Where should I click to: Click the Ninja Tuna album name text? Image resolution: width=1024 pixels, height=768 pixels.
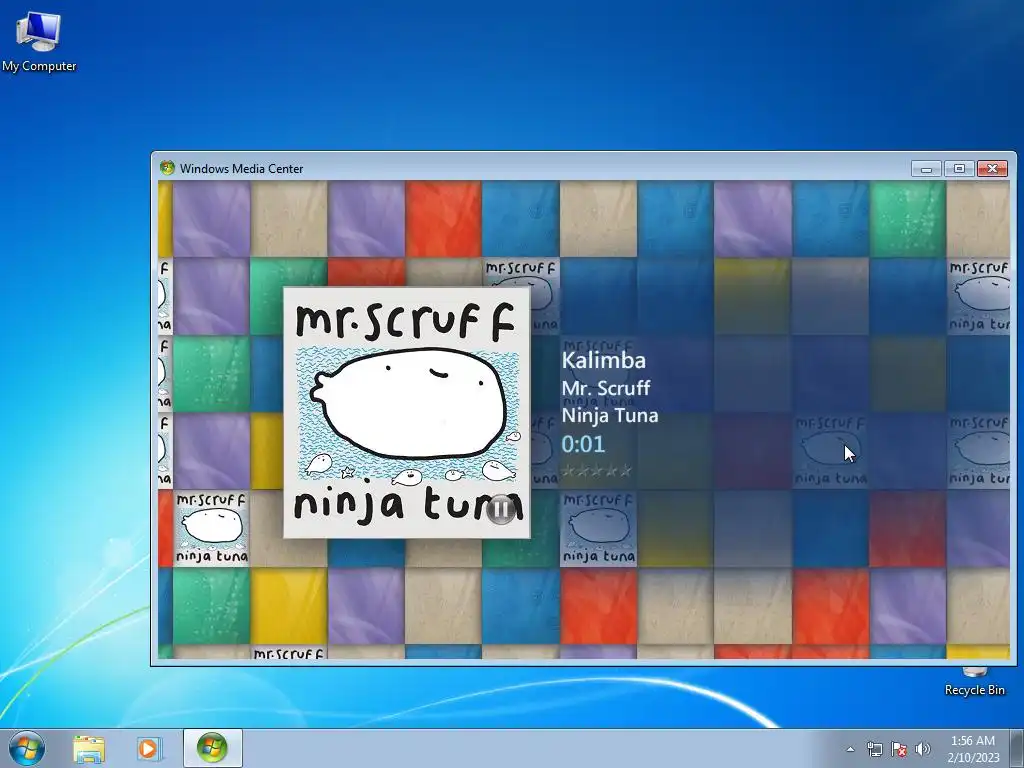pyautogui.click(x=610, y=415)
